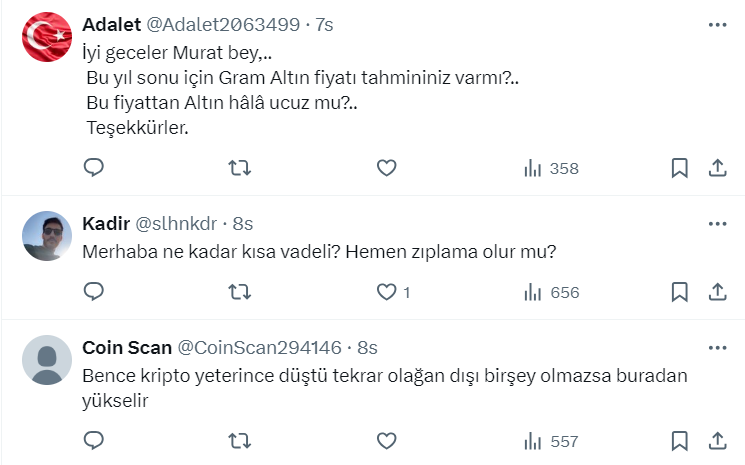745x465 pixels.
Task: Retweet Adalet's gold price tweet
Action: (241, 168)
